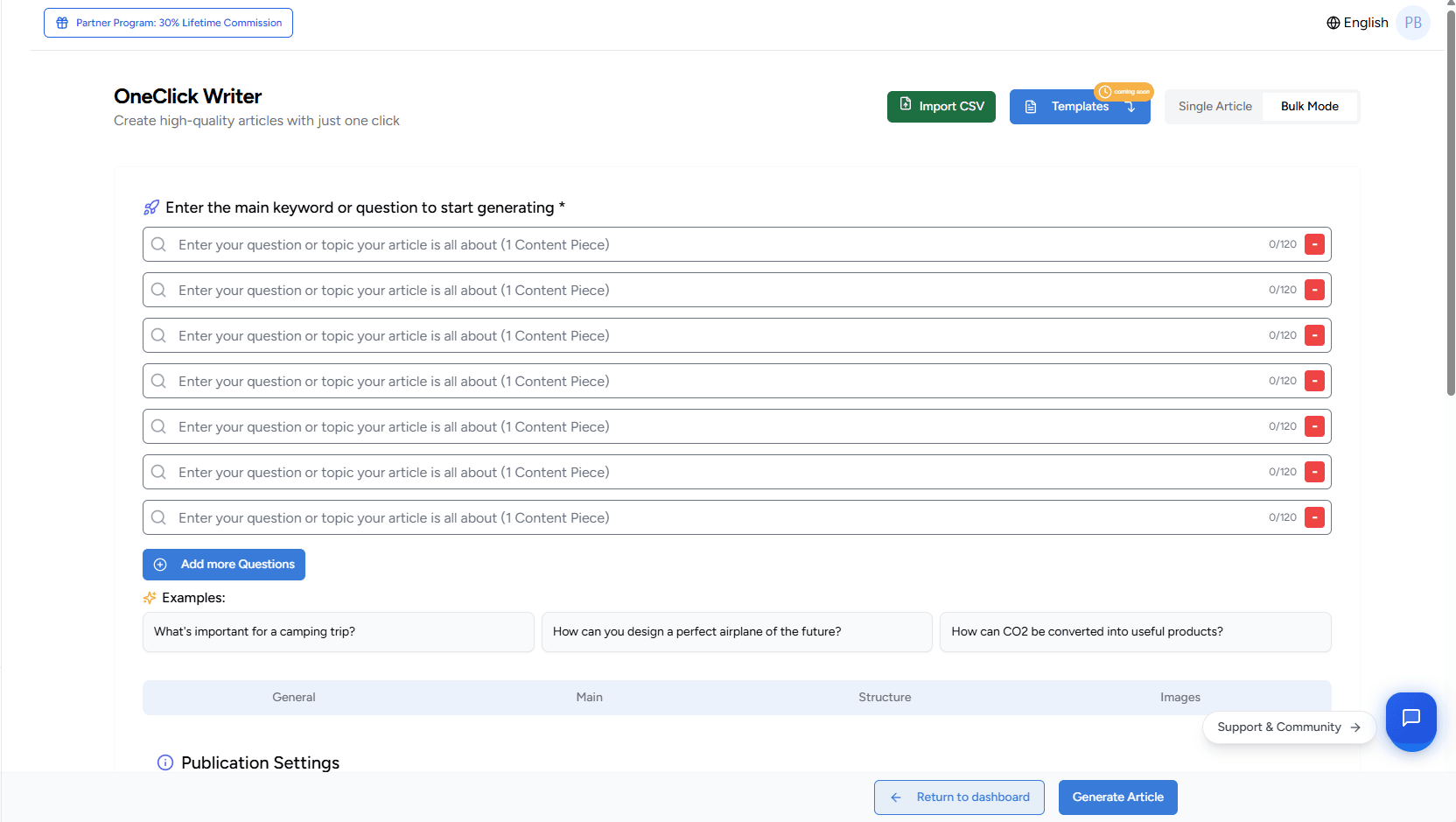Click the globe language icon

[x=1333, y=23]
